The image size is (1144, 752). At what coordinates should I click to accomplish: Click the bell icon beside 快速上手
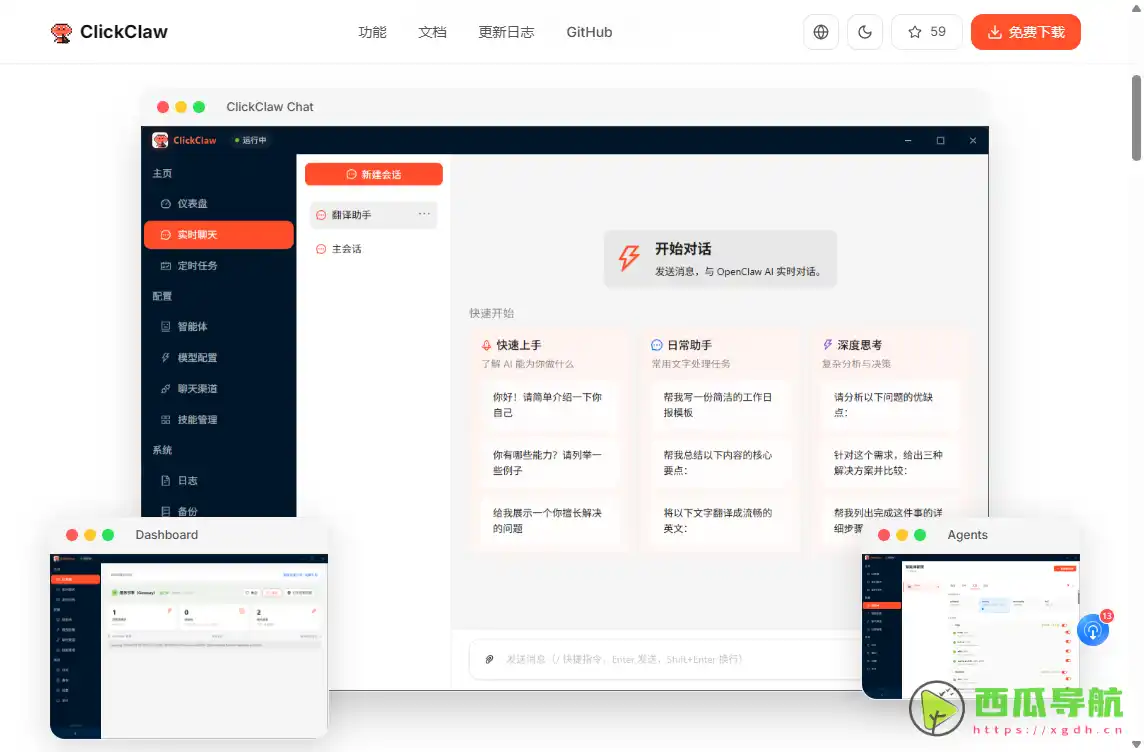pos(486,345)
